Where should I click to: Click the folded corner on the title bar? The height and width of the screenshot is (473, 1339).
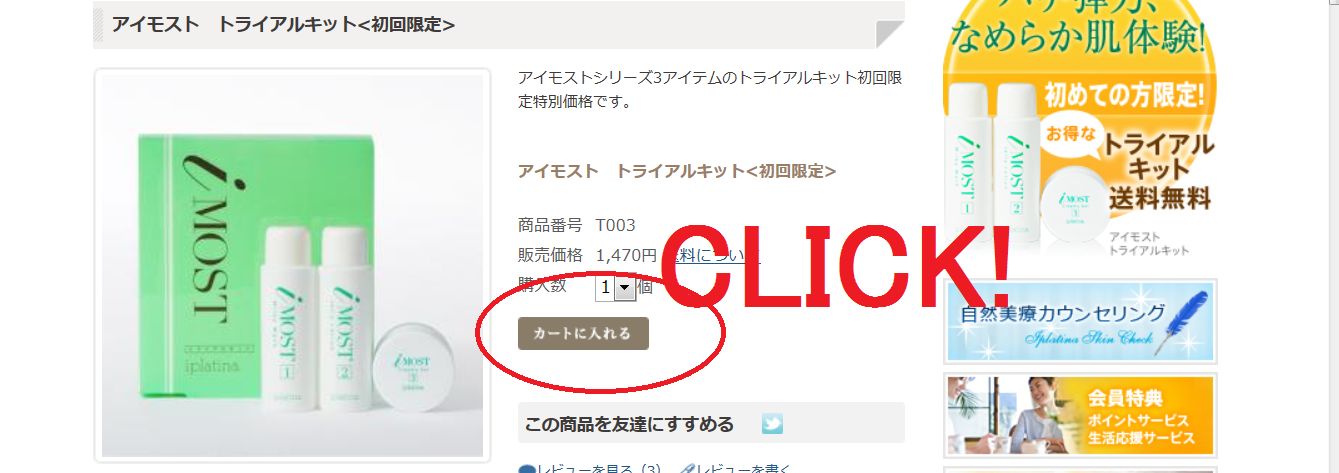click(890, 34)
